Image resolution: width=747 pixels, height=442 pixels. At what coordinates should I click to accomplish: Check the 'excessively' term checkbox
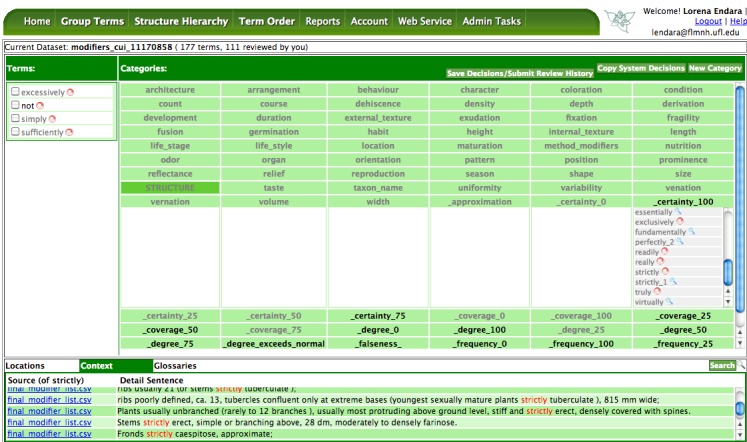14,92
